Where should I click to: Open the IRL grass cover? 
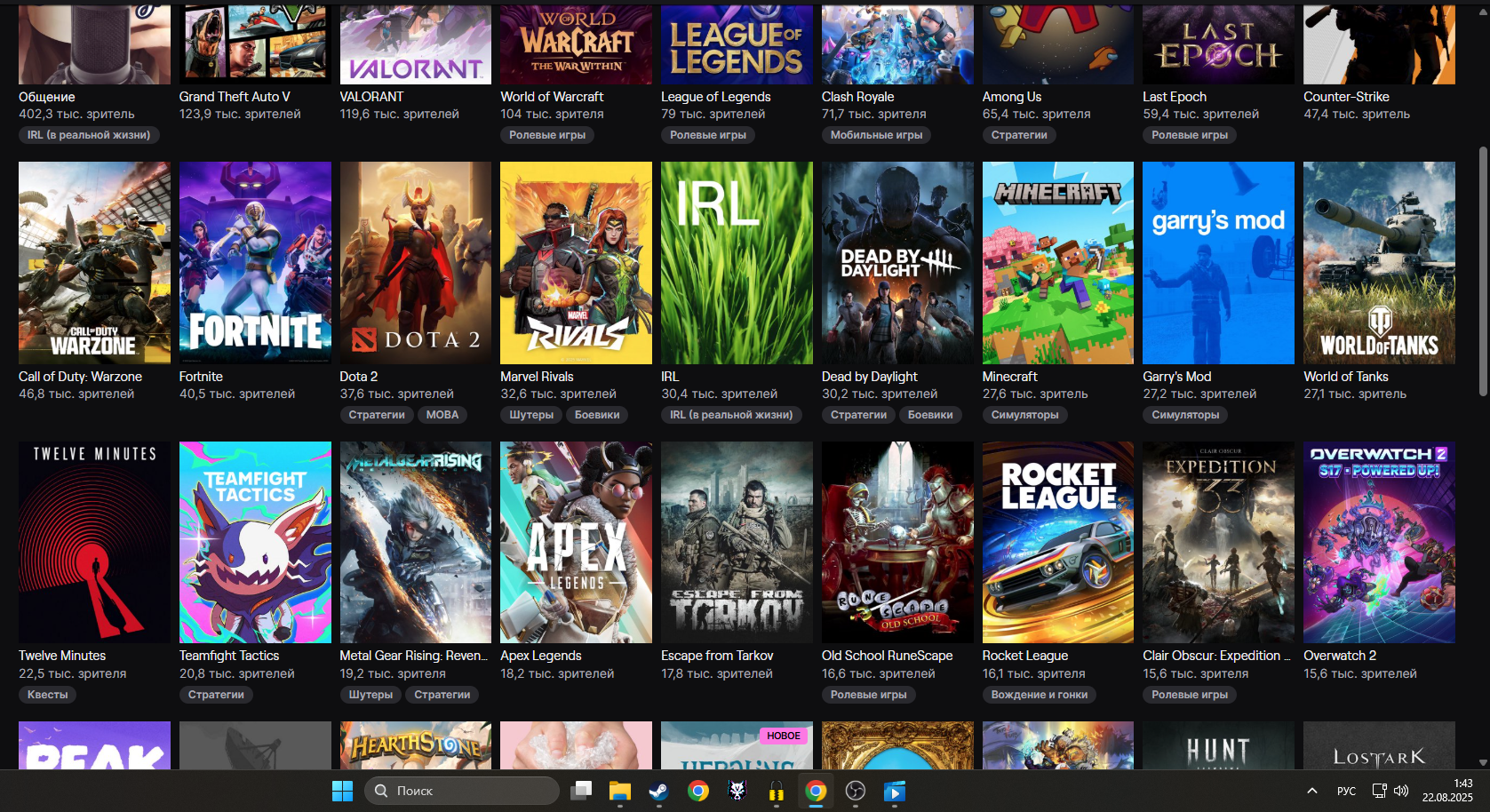(737, 263)
